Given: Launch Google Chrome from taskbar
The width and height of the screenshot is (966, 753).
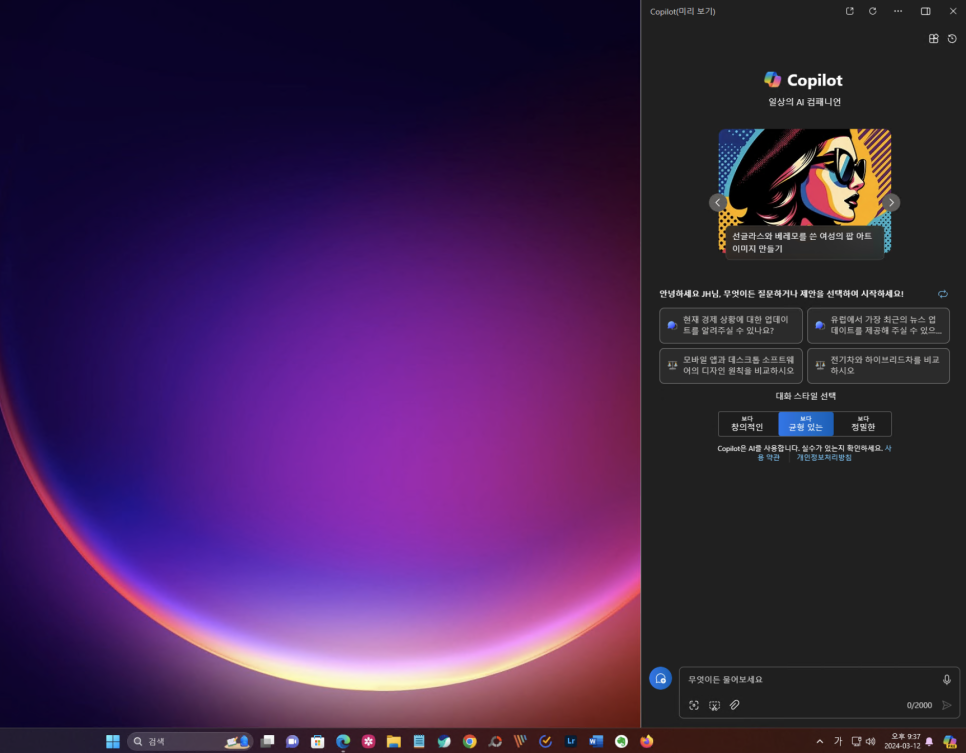Looking at the screenshot, I should pos(469,741).
